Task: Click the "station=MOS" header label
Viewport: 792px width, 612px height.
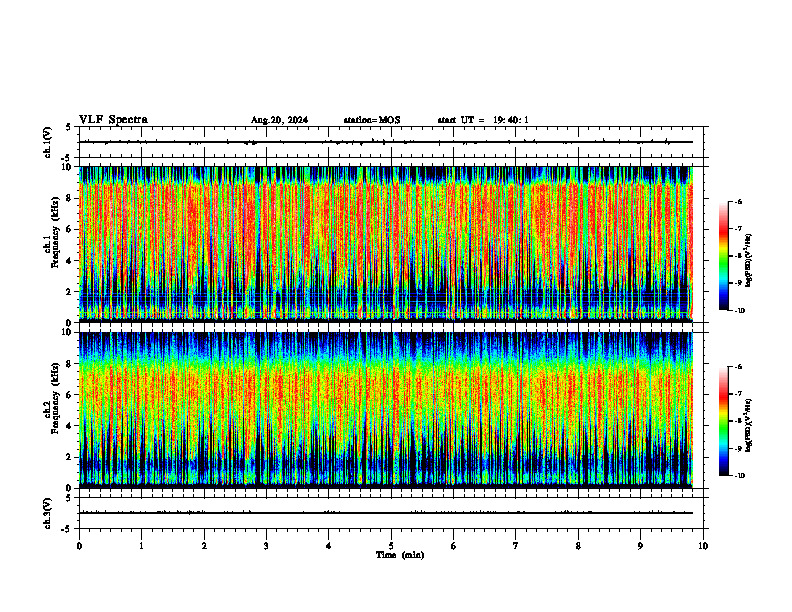Action: 372,120
